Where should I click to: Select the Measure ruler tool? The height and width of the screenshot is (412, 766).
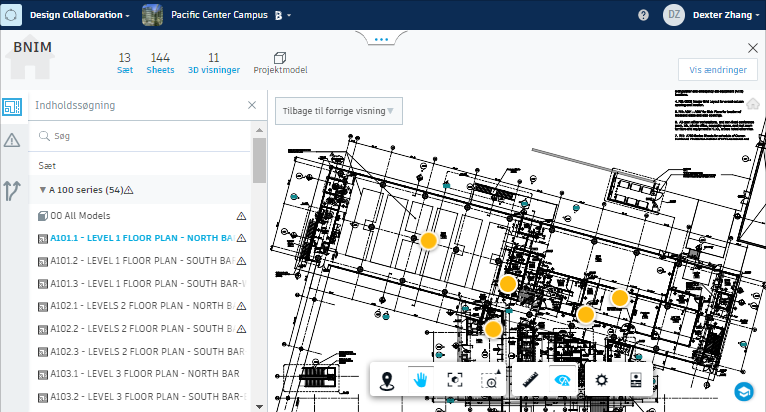[531, 380]
